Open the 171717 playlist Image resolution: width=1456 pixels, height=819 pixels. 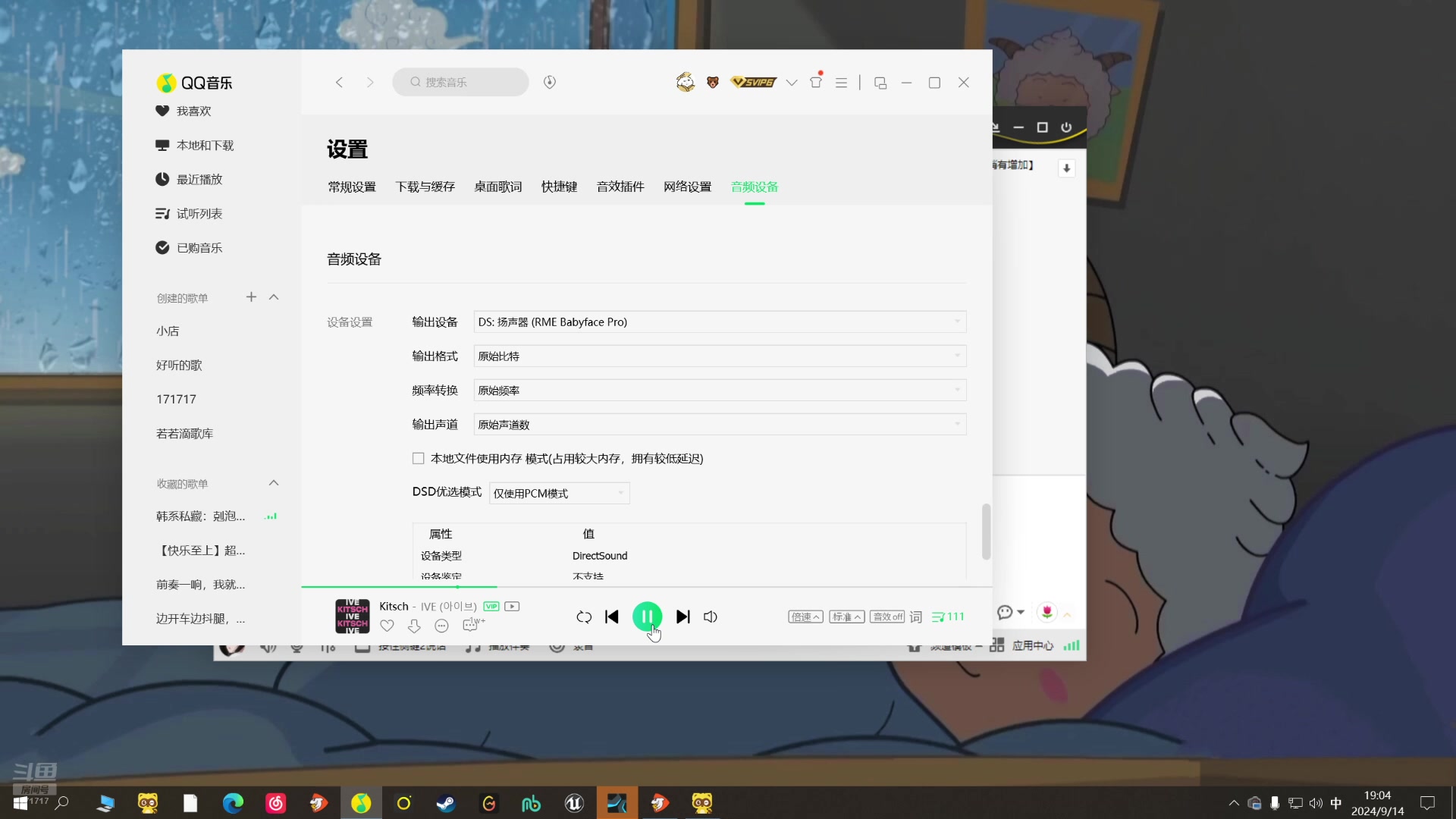(x=176, y=399)
